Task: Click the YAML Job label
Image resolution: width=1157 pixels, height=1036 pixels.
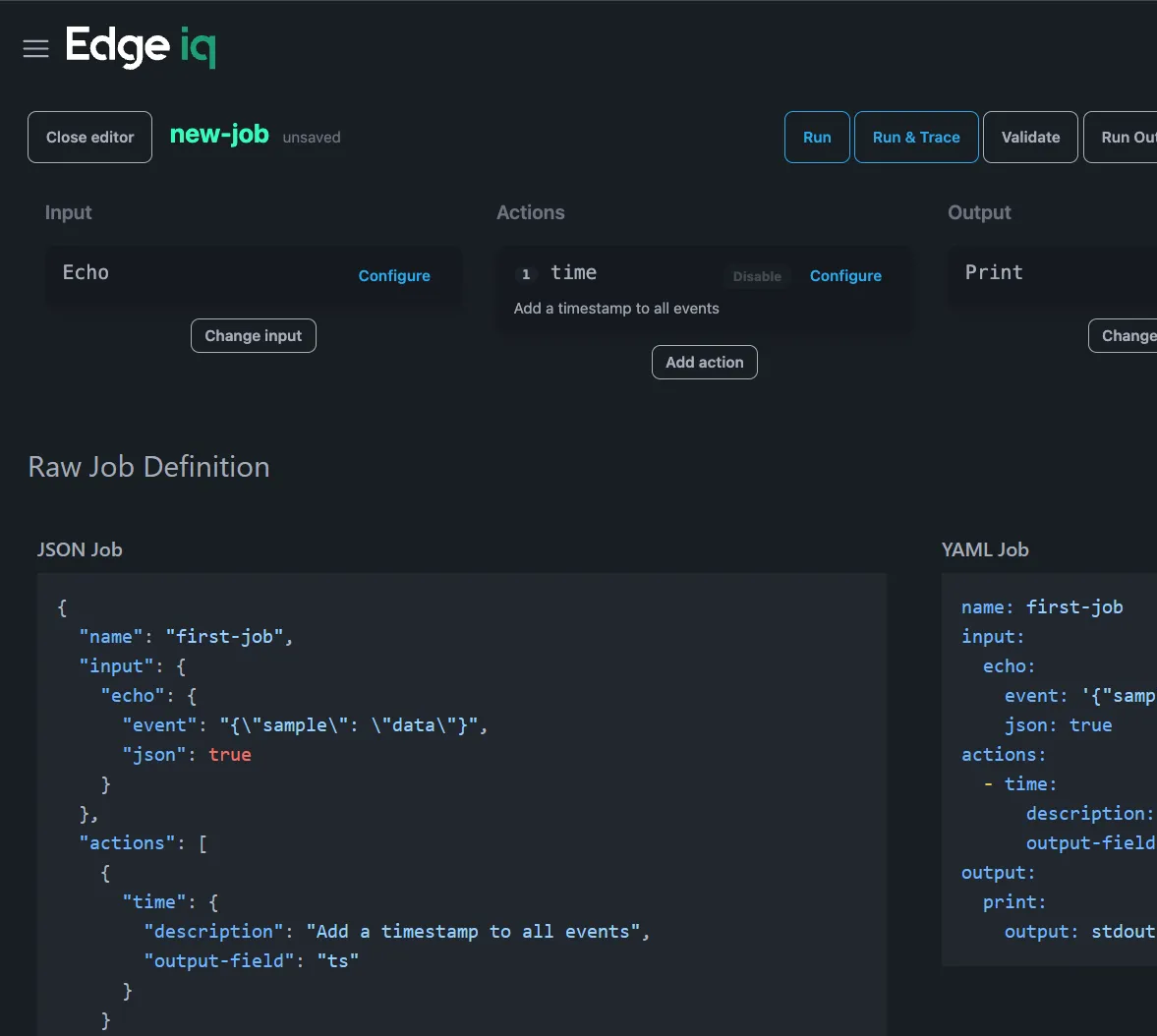Action: tap(984, 549)
